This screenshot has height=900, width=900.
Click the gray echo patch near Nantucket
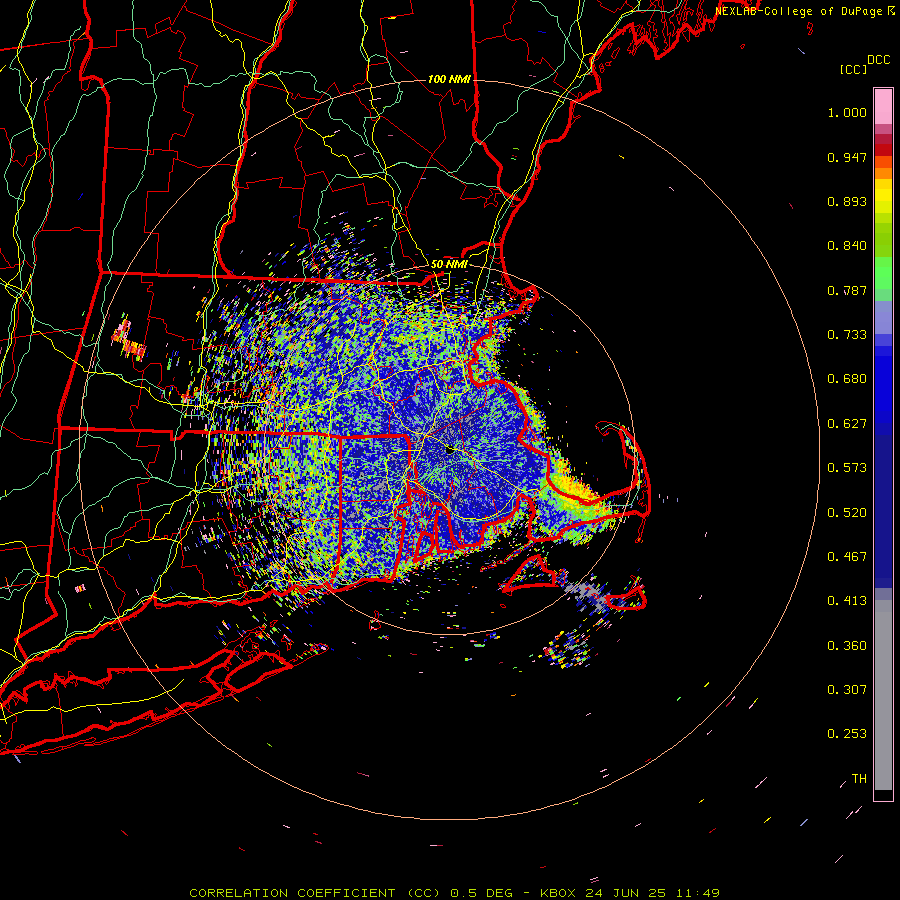(x=587, y=593)
